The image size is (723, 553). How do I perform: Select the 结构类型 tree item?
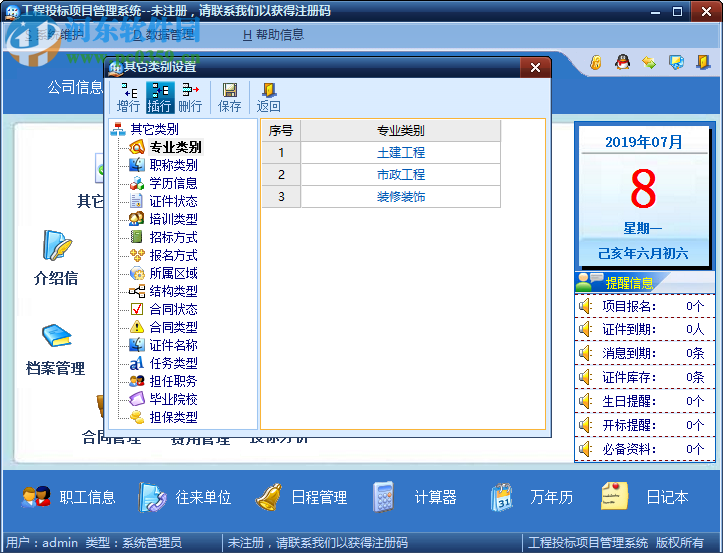click(x=173, y=291)
